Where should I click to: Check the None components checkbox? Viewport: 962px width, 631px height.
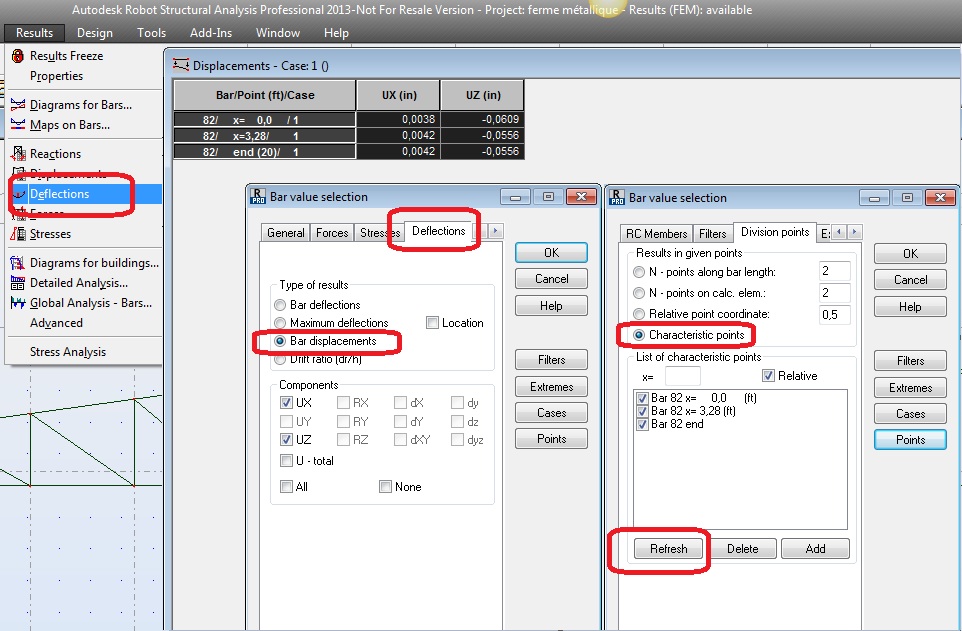coord(385,487)
